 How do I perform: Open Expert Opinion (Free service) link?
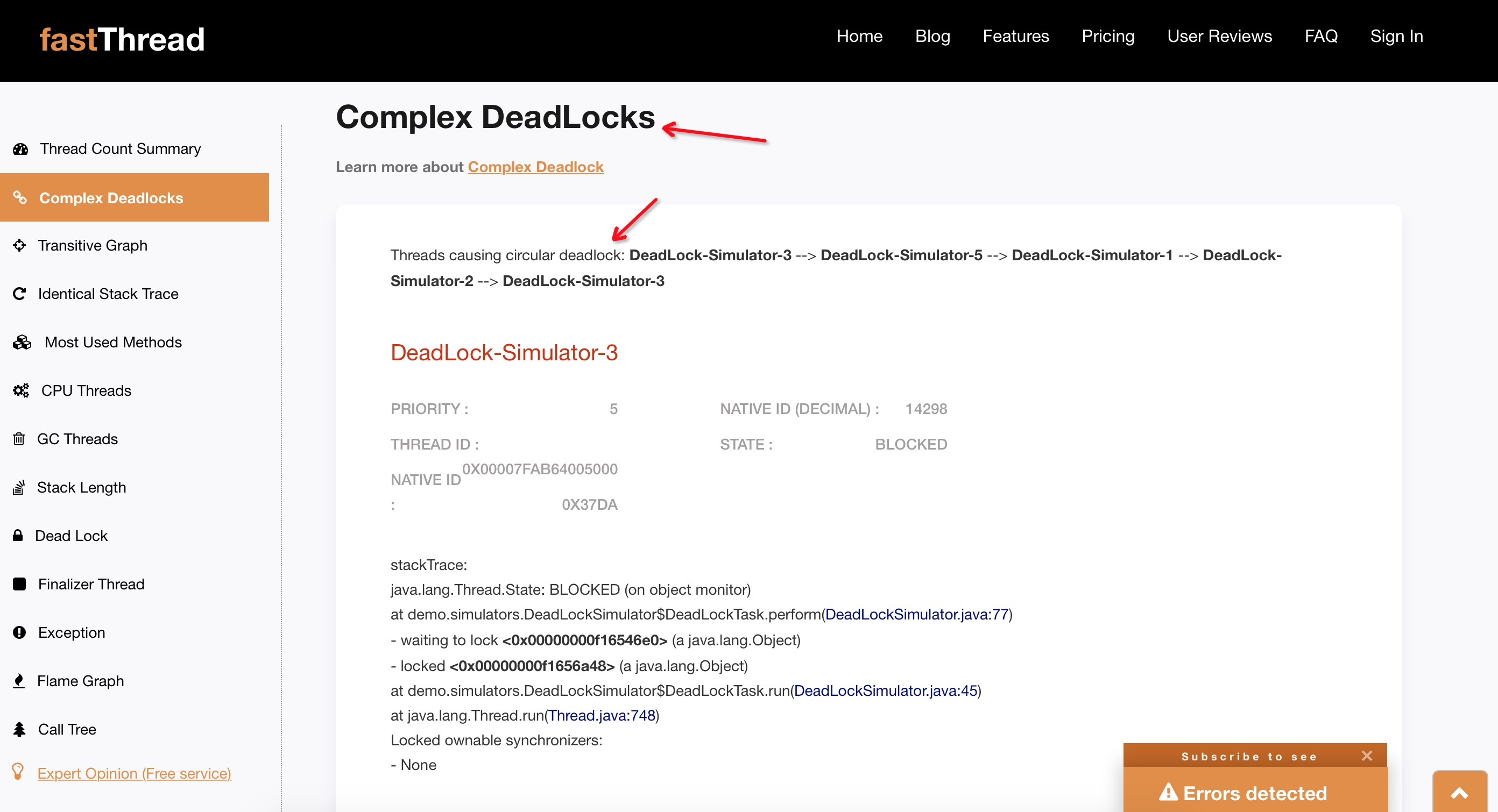pos(135,774)
